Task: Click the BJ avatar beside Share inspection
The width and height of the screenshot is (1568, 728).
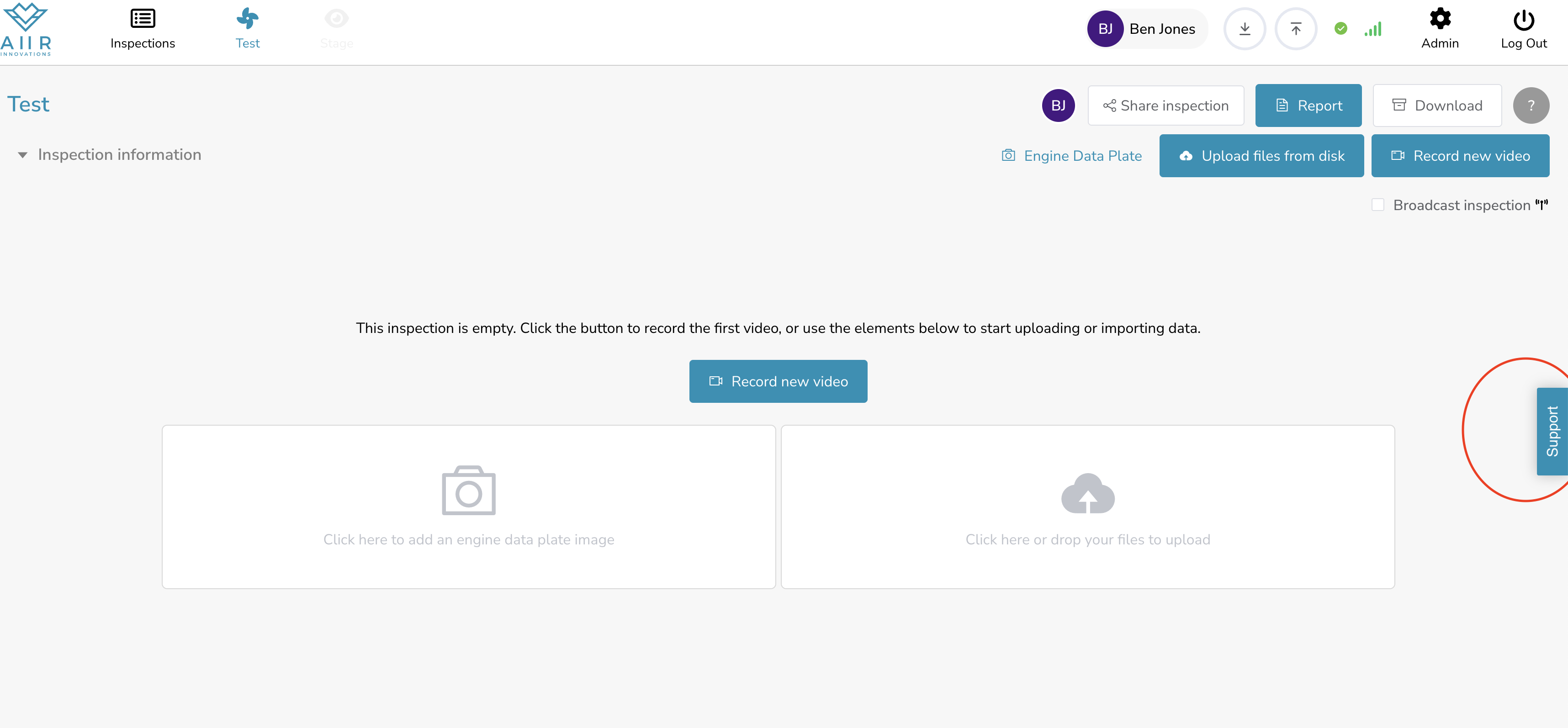Action: [x=1058, y=106]
